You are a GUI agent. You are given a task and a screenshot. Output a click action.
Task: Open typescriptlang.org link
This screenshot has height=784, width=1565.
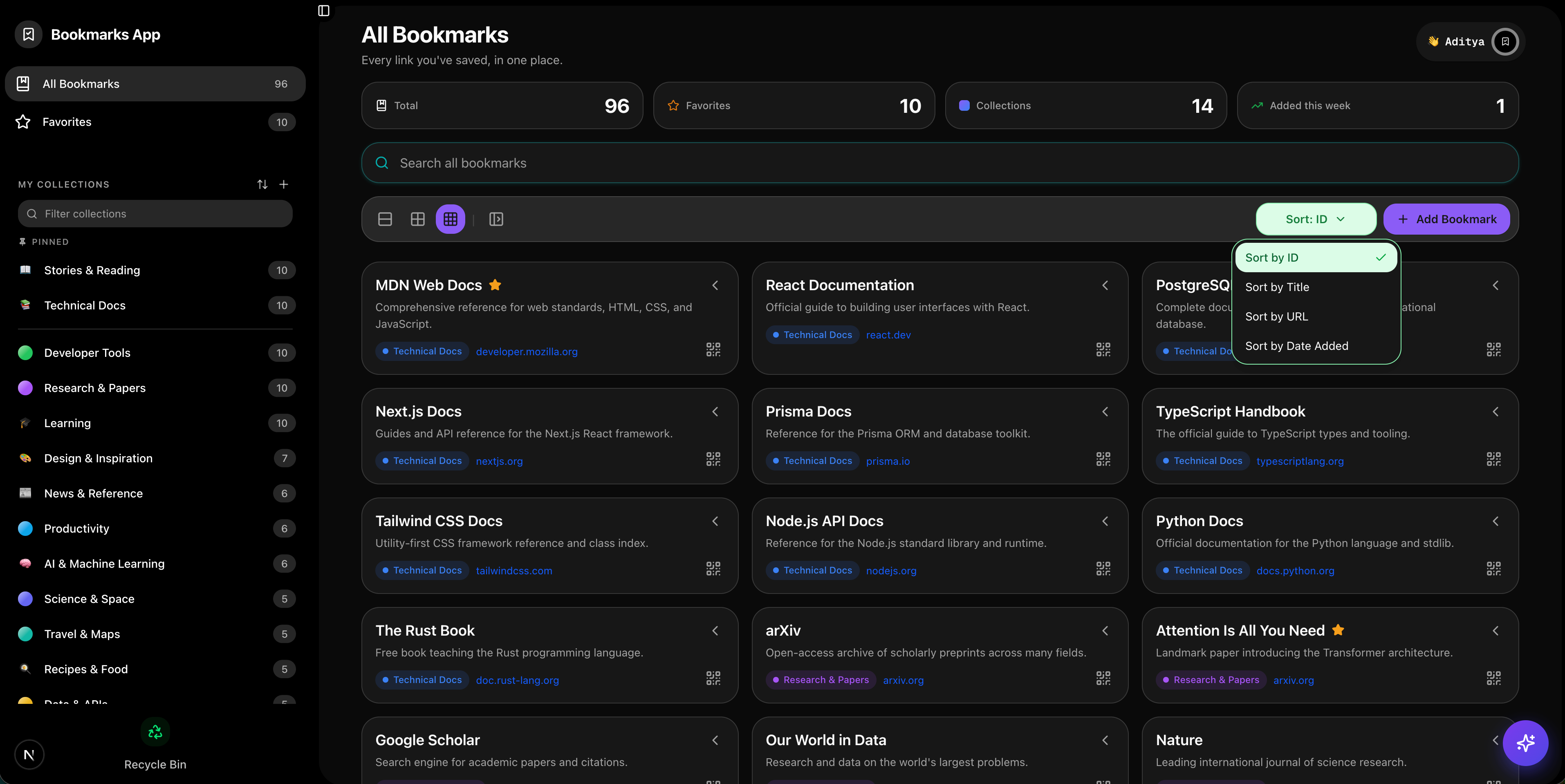1300,461
